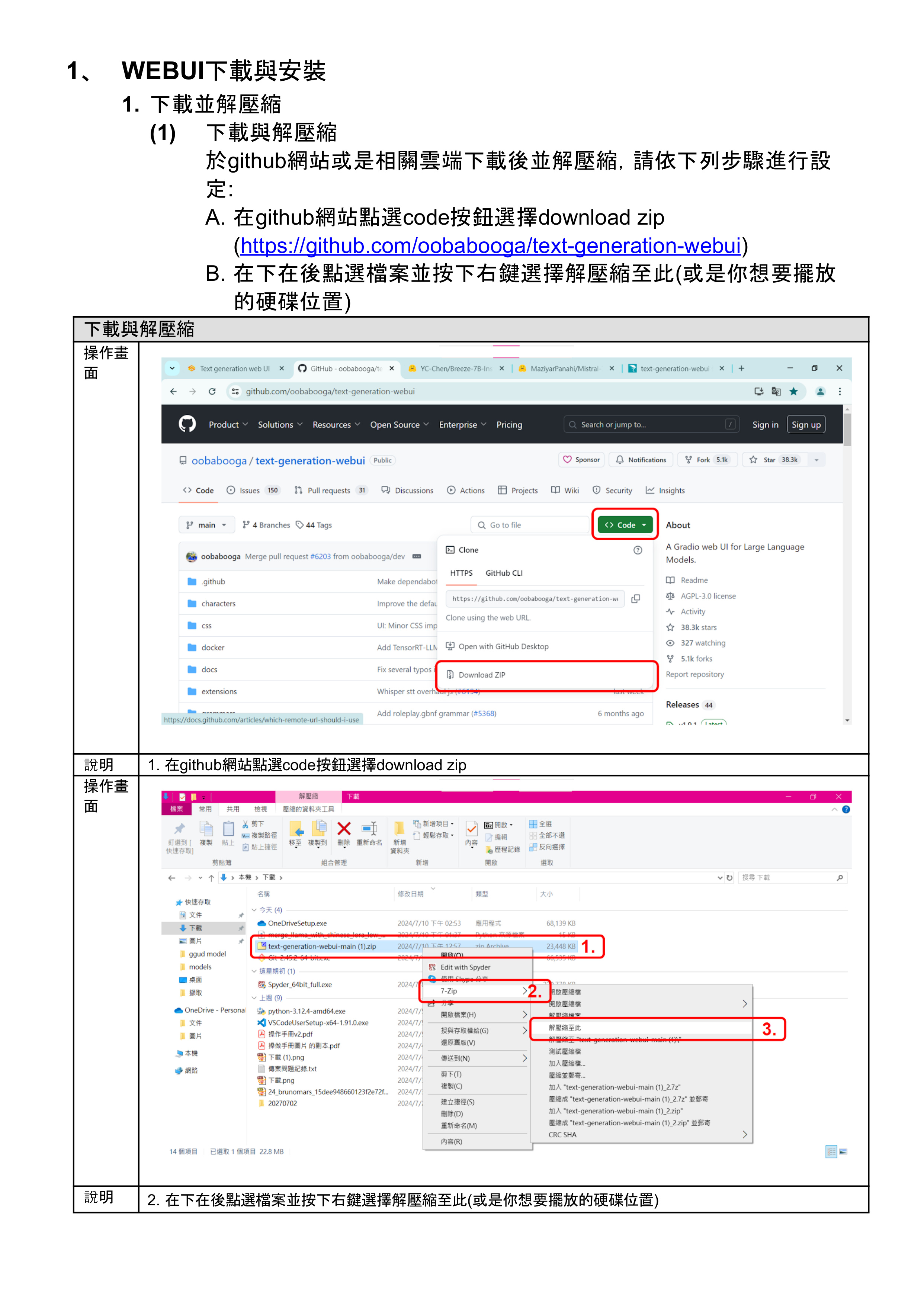Click the Sign in link
This screenshot has height=1305, width=924.
coord(765,424)
